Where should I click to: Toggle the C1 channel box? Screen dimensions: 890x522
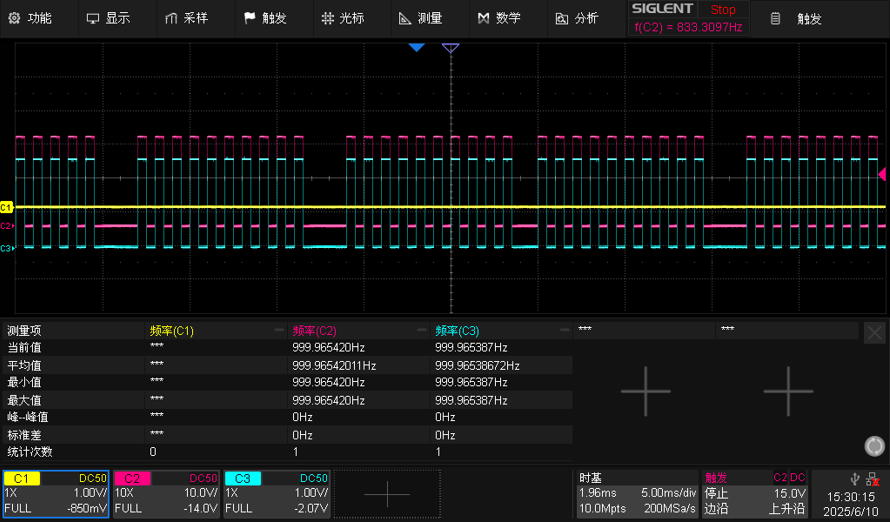pyautogui.click(x=56, y=494)
